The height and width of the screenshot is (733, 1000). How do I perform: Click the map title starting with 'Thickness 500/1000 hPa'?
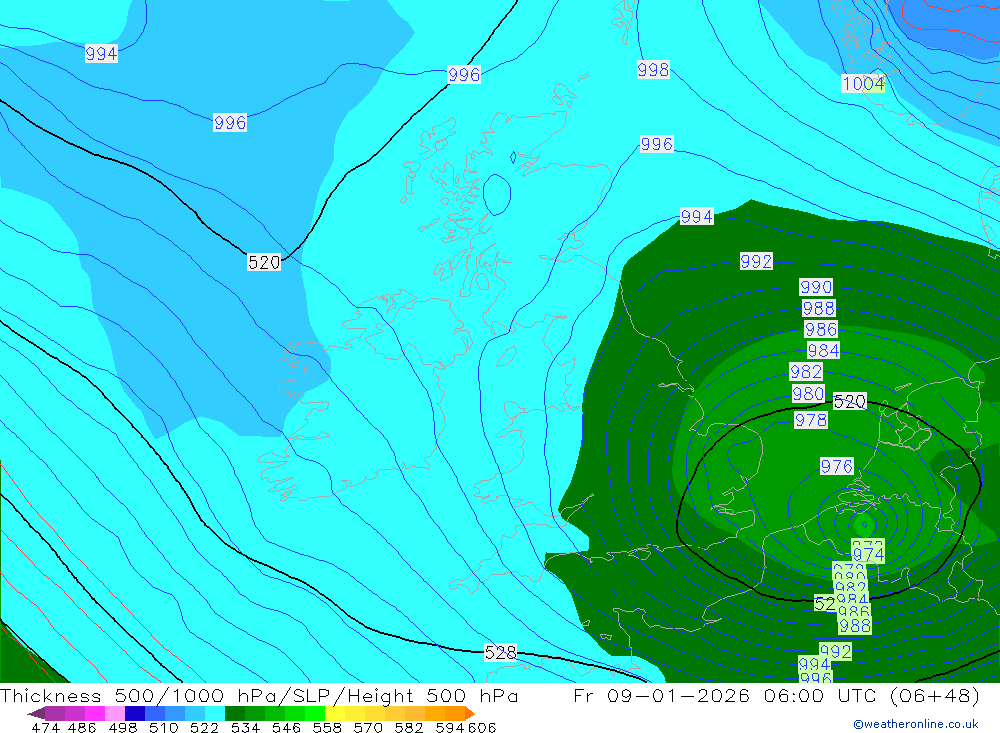[258, 696]
